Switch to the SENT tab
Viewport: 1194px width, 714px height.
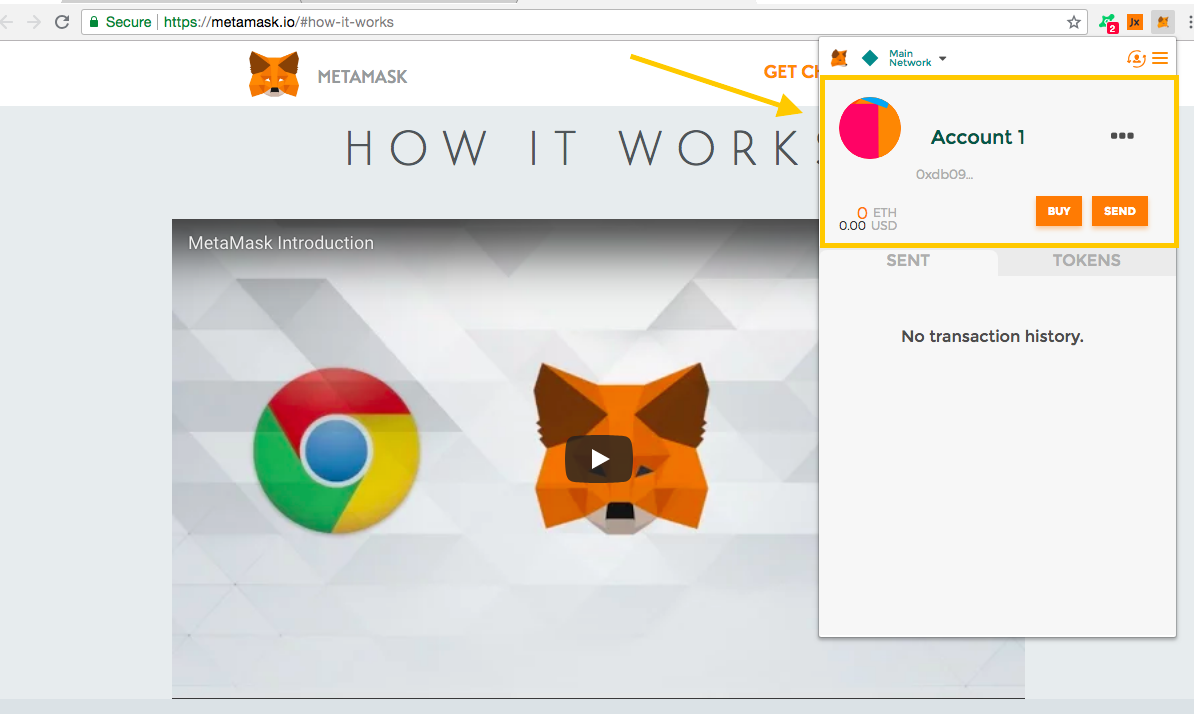908,260
